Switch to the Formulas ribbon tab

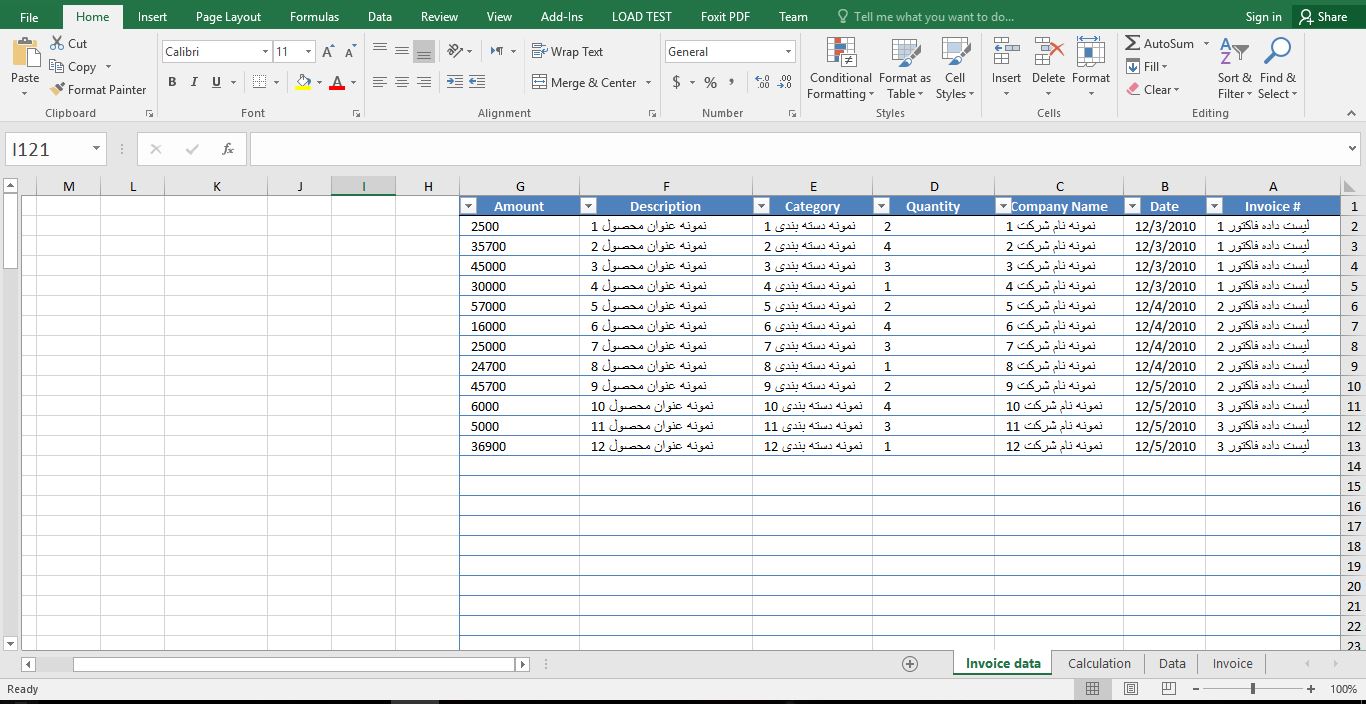pos(314,17)
